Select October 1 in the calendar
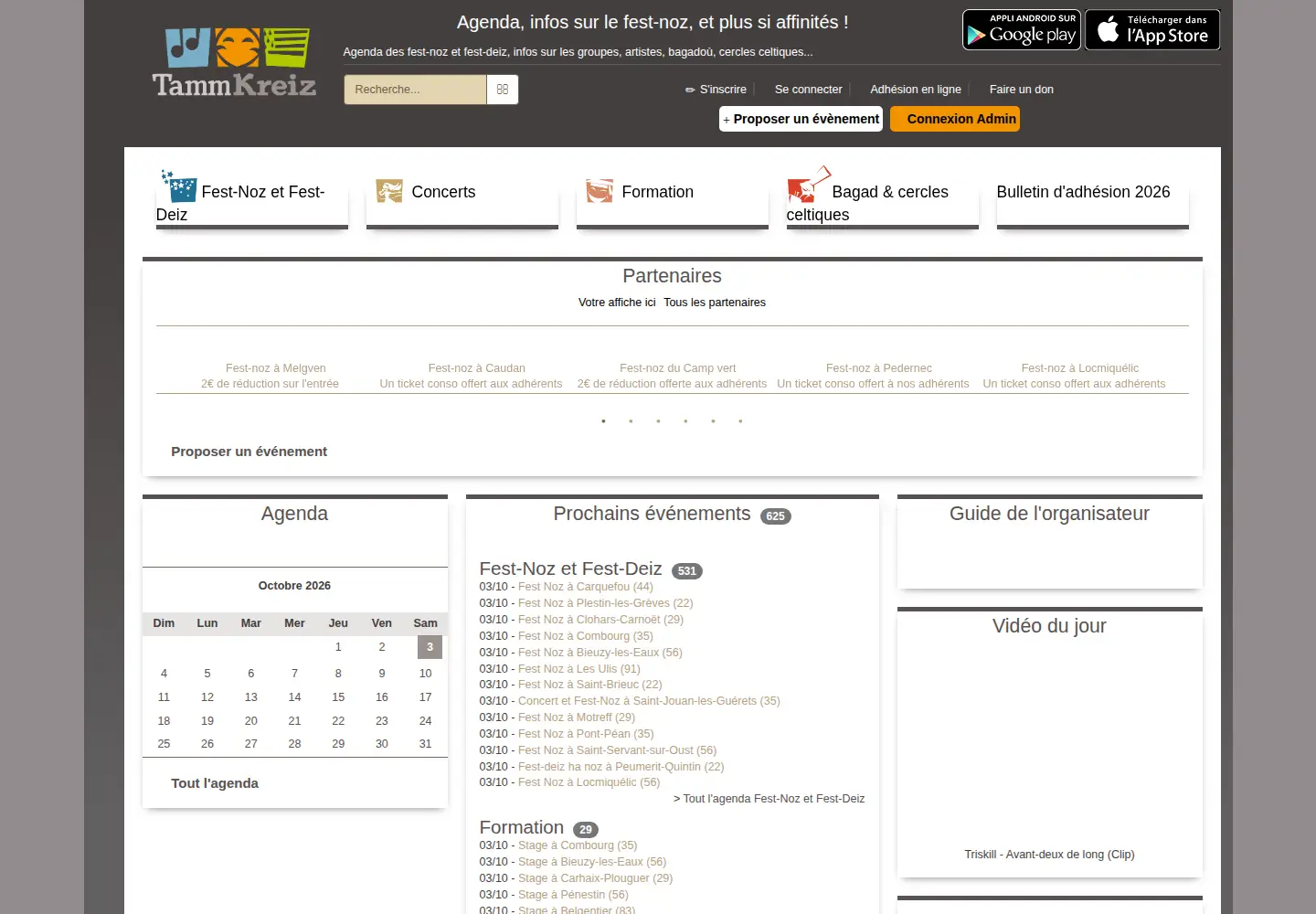The height and width of the screenshot is (914, 1316). pyautogui.click(x=338, y=647)
